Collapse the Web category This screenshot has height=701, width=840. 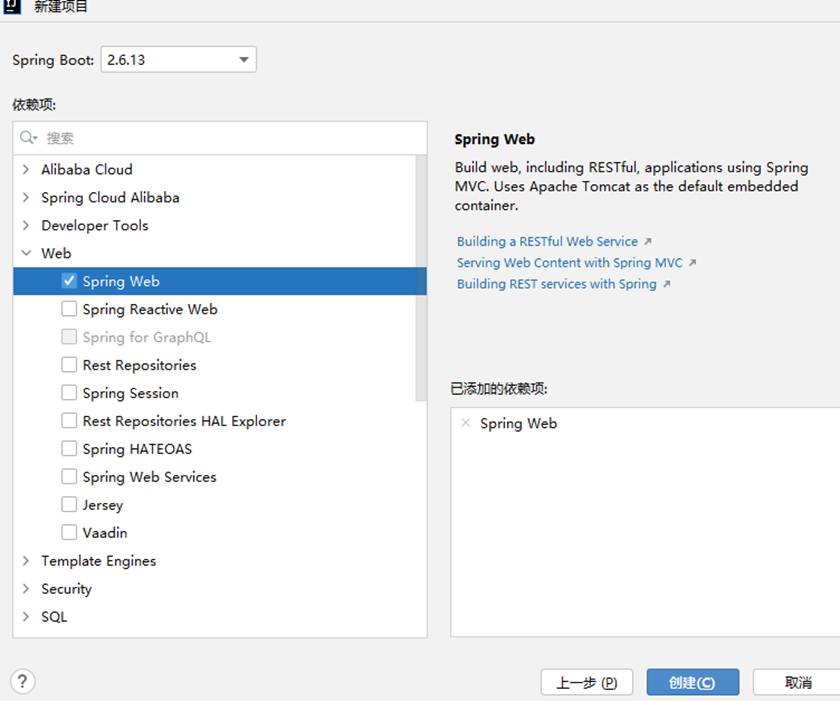pos(26,253)
